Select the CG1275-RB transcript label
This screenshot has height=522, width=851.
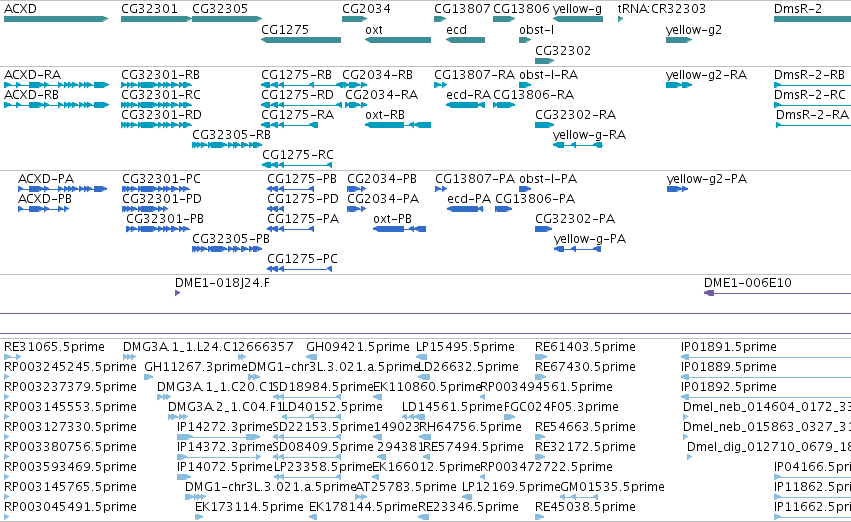[x=296, y=75]
